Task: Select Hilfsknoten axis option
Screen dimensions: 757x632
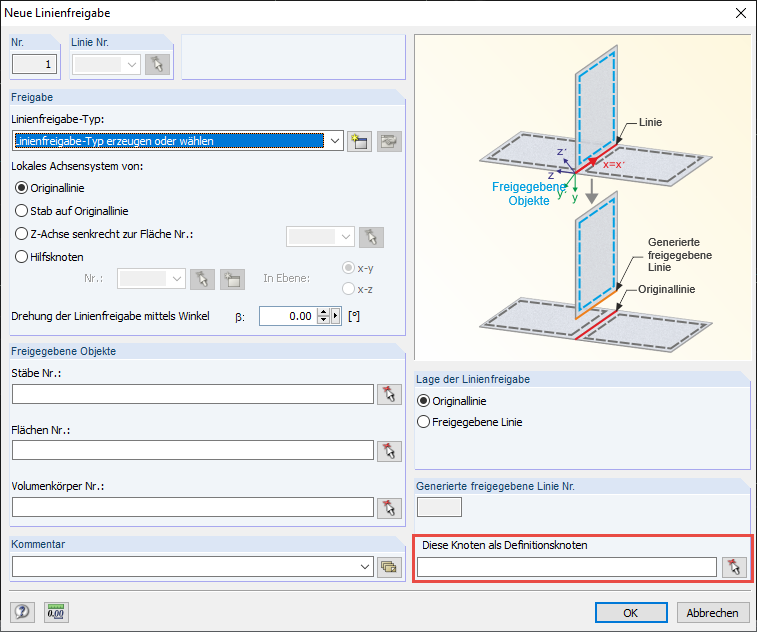Action: click(x=49, y=257)
